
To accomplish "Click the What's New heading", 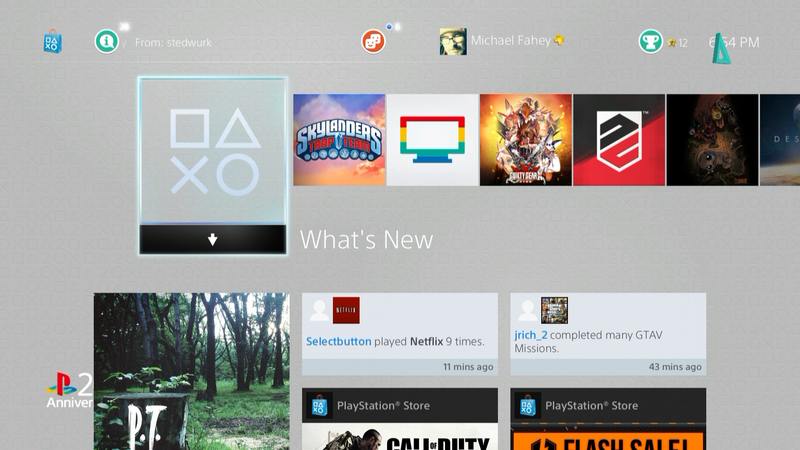I will point(366,239).
